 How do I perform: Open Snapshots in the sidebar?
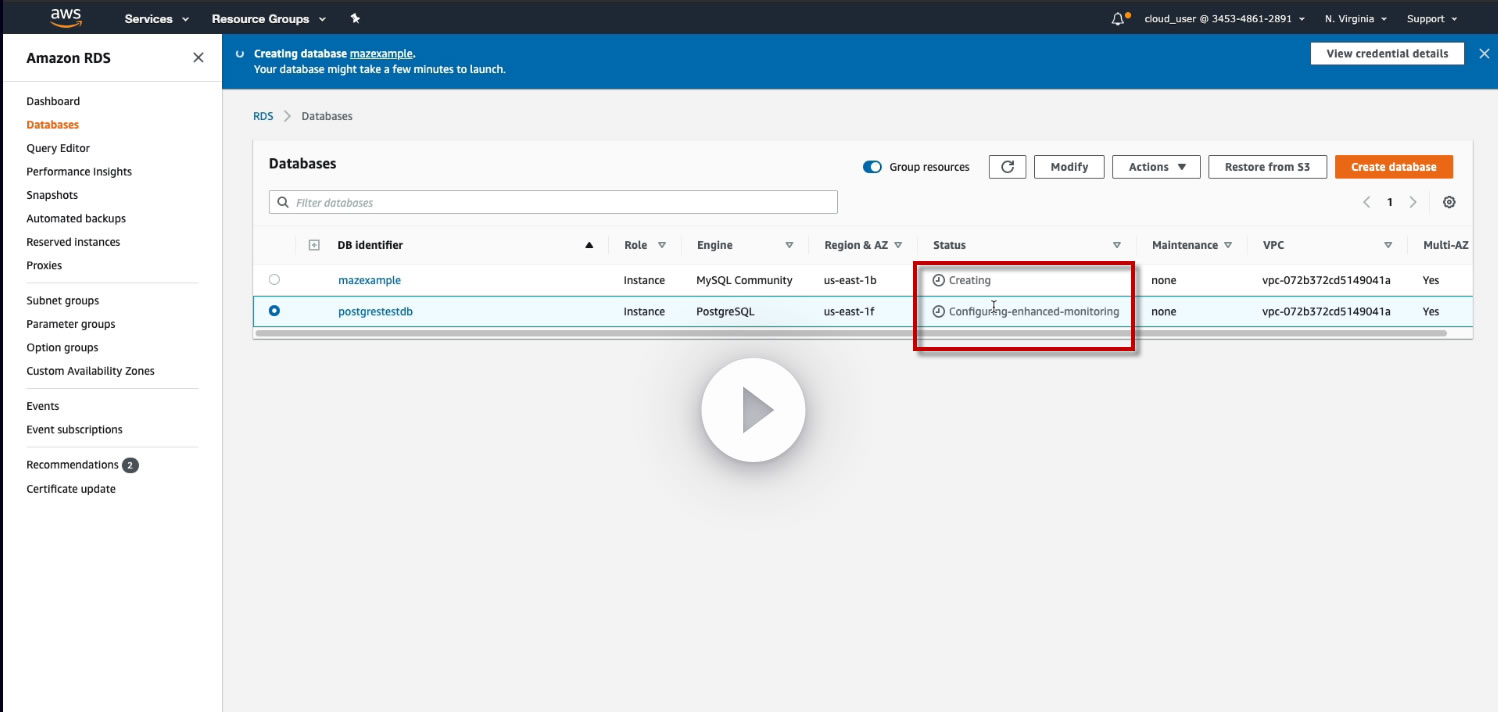tap(52, 195)
